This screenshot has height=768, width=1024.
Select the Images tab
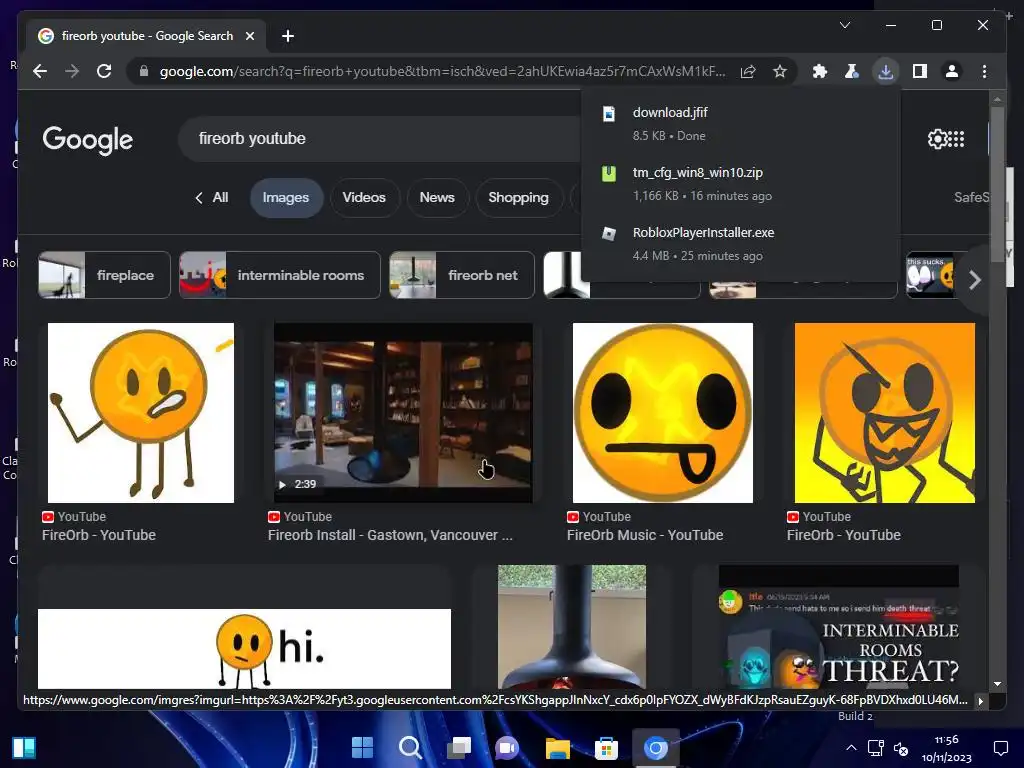286,197
